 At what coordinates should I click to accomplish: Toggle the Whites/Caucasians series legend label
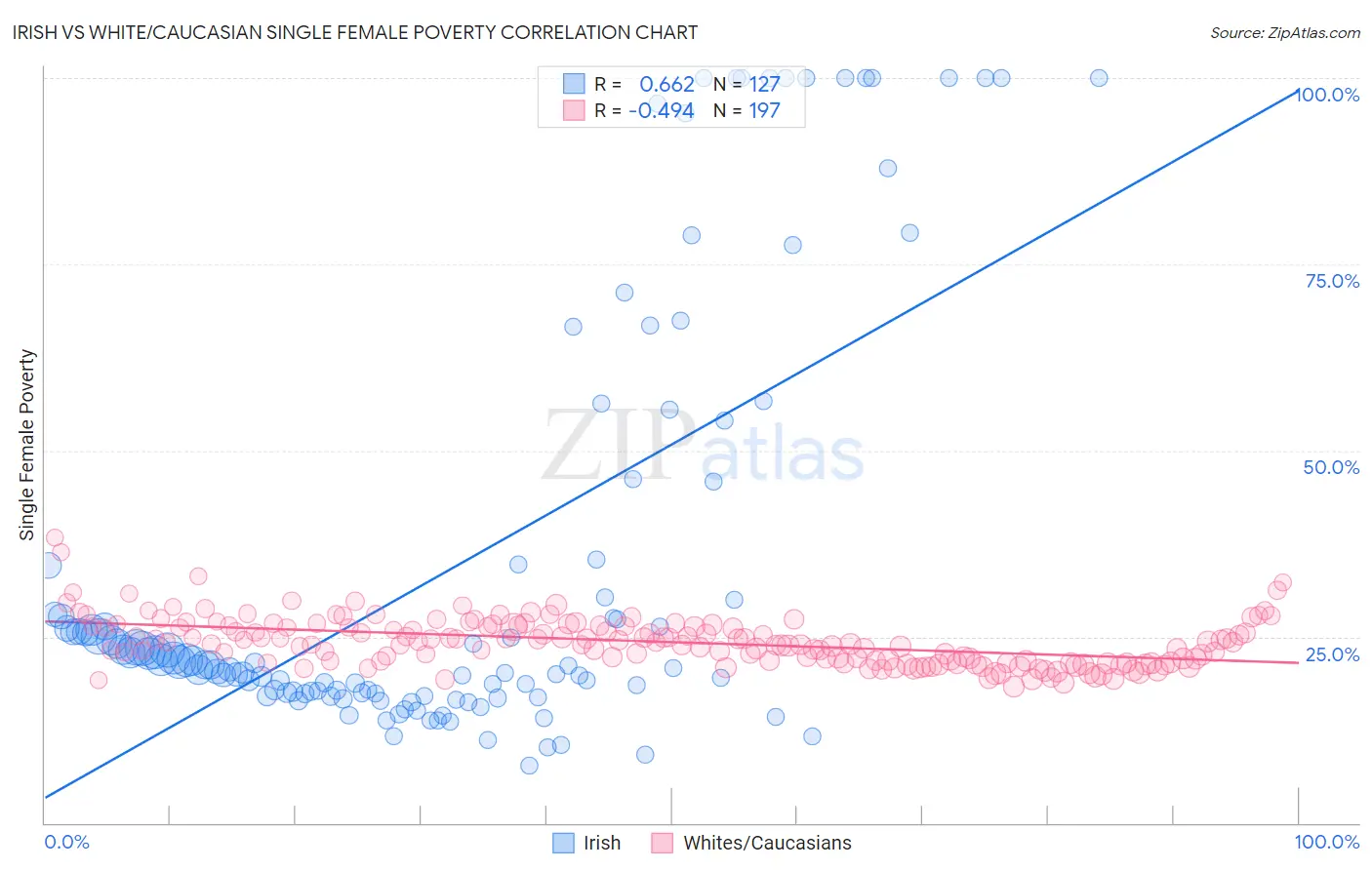(767, 843)
